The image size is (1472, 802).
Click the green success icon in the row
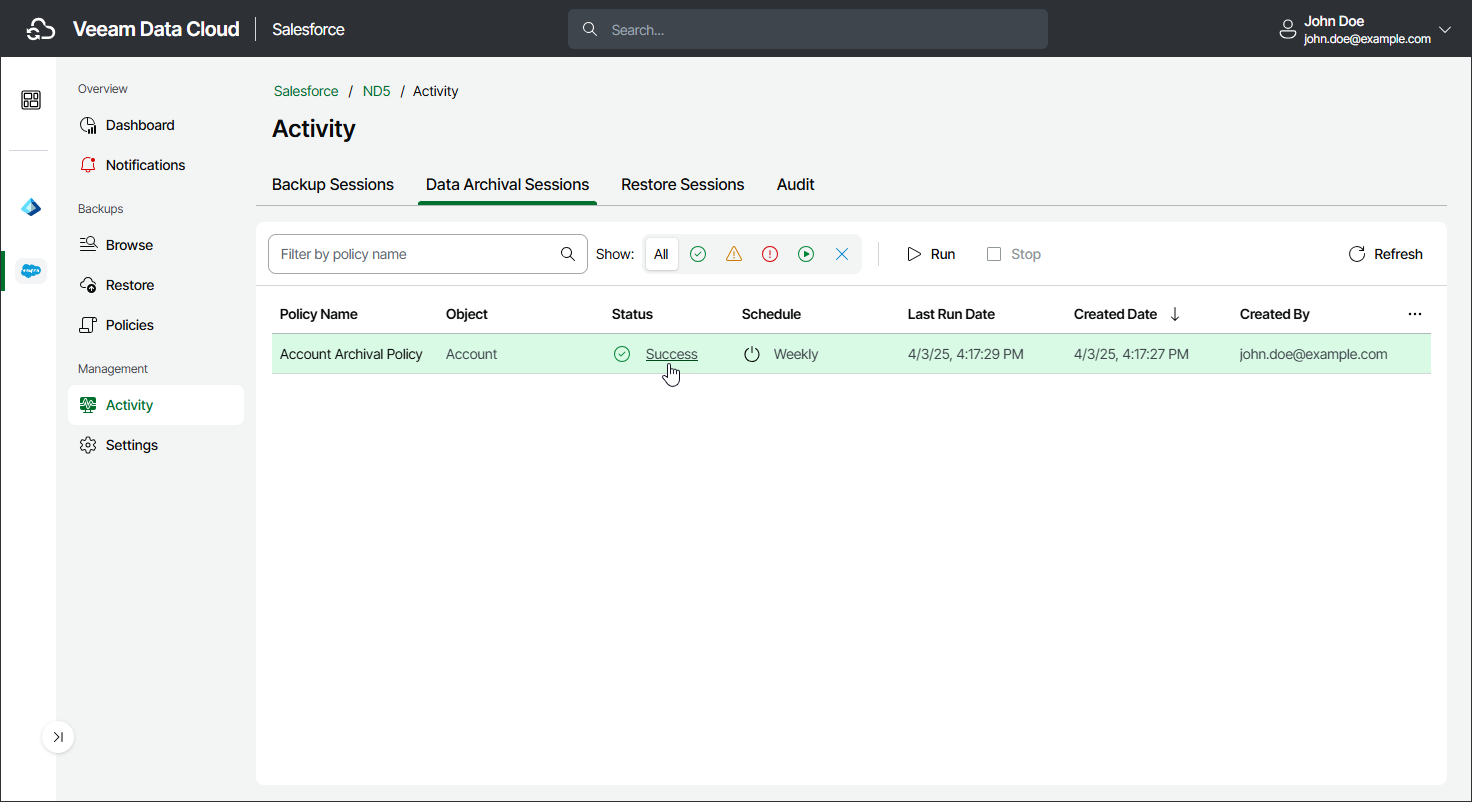(622, 354)
